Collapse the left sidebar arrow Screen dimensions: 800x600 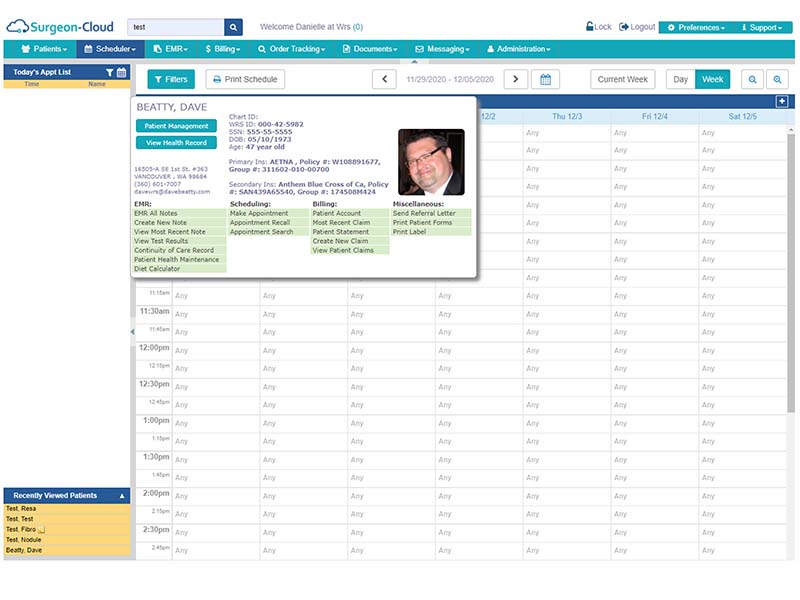(x=132, y=332)
